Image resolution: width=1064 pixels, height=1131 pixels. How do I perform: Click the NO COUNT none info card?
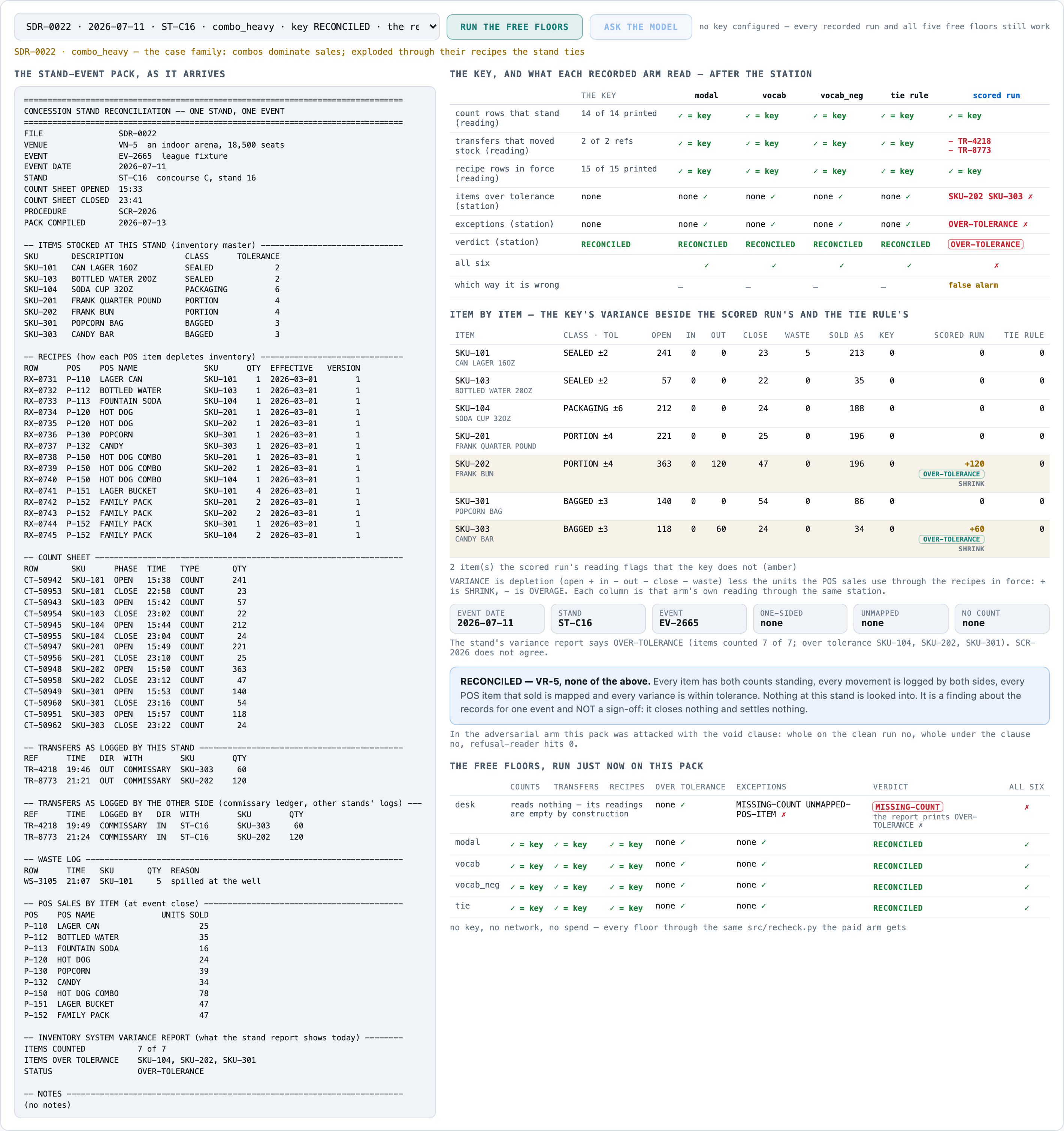[1001, 618]
